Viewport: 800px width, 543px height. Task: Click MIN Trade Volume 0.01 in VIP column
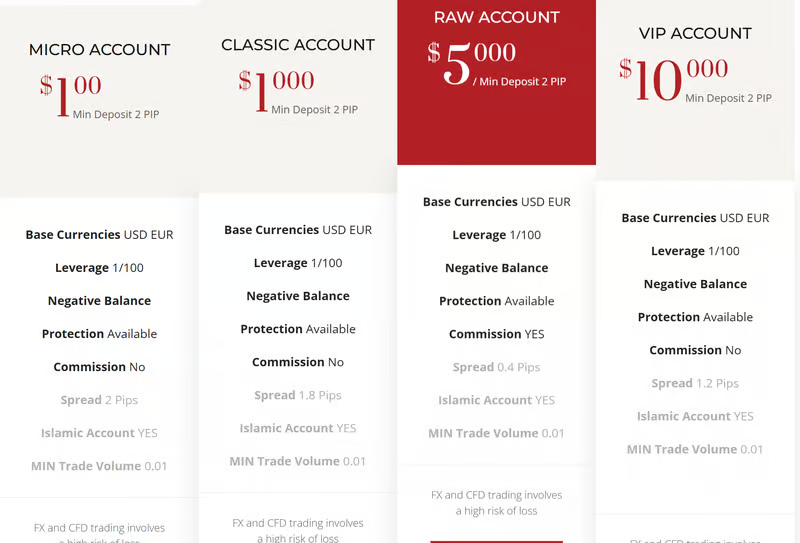(695, 449)
